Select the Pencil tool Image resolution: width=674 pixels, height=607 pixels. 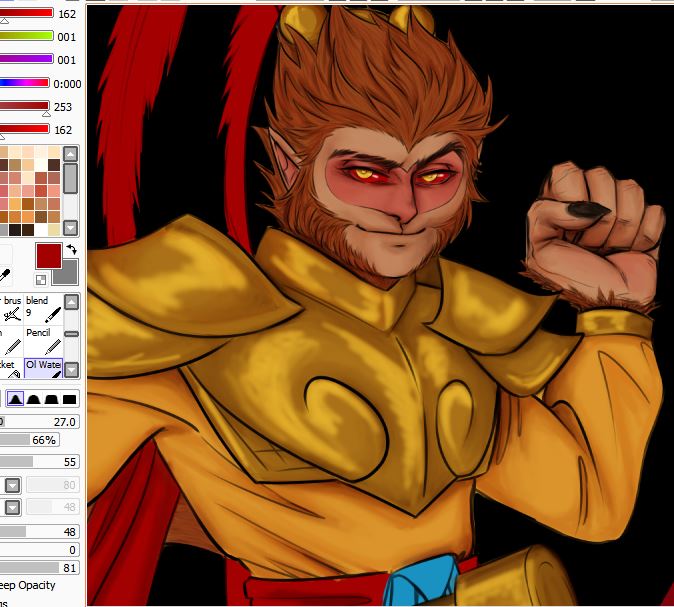(x=44, y=341)
